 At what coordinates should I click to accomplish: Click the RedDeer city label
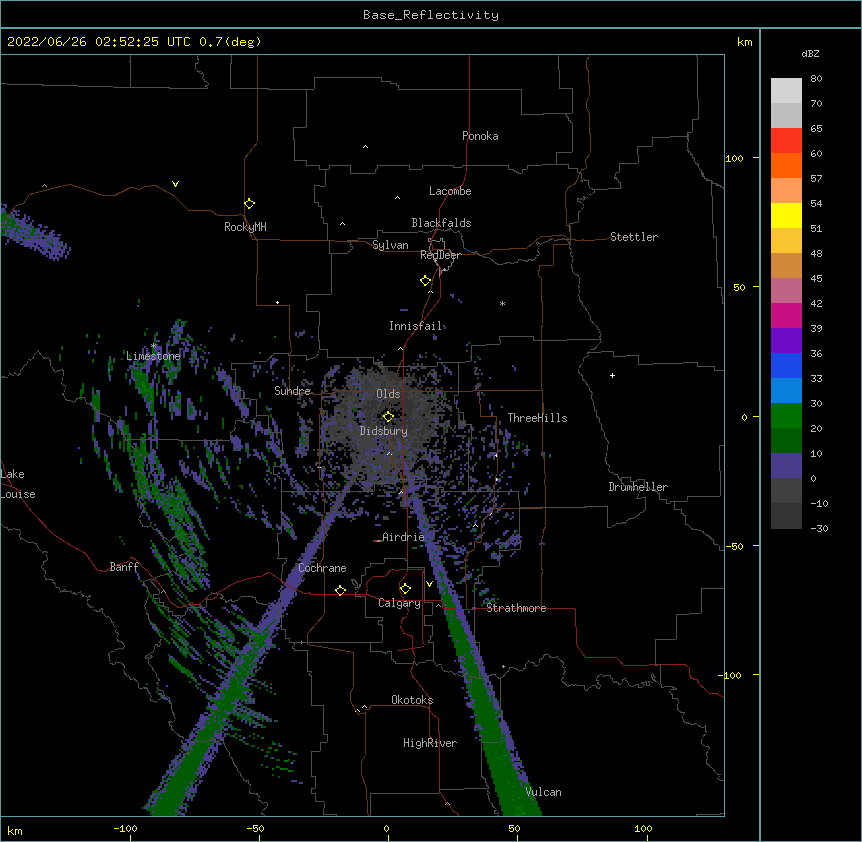coord(440,255)
